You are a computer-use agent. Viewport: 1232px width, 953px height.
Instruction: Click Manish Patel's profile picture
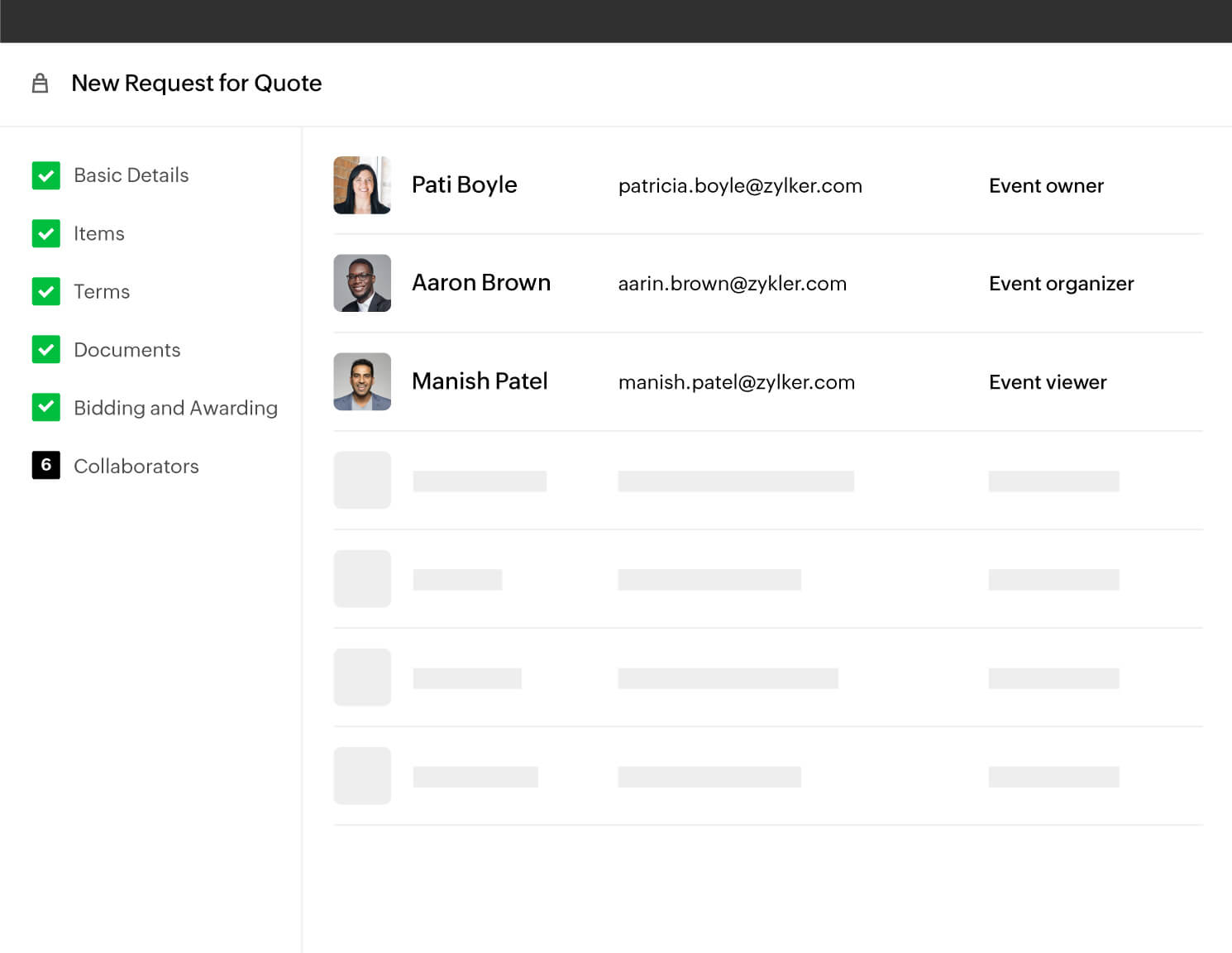click(x=362, y=381)
